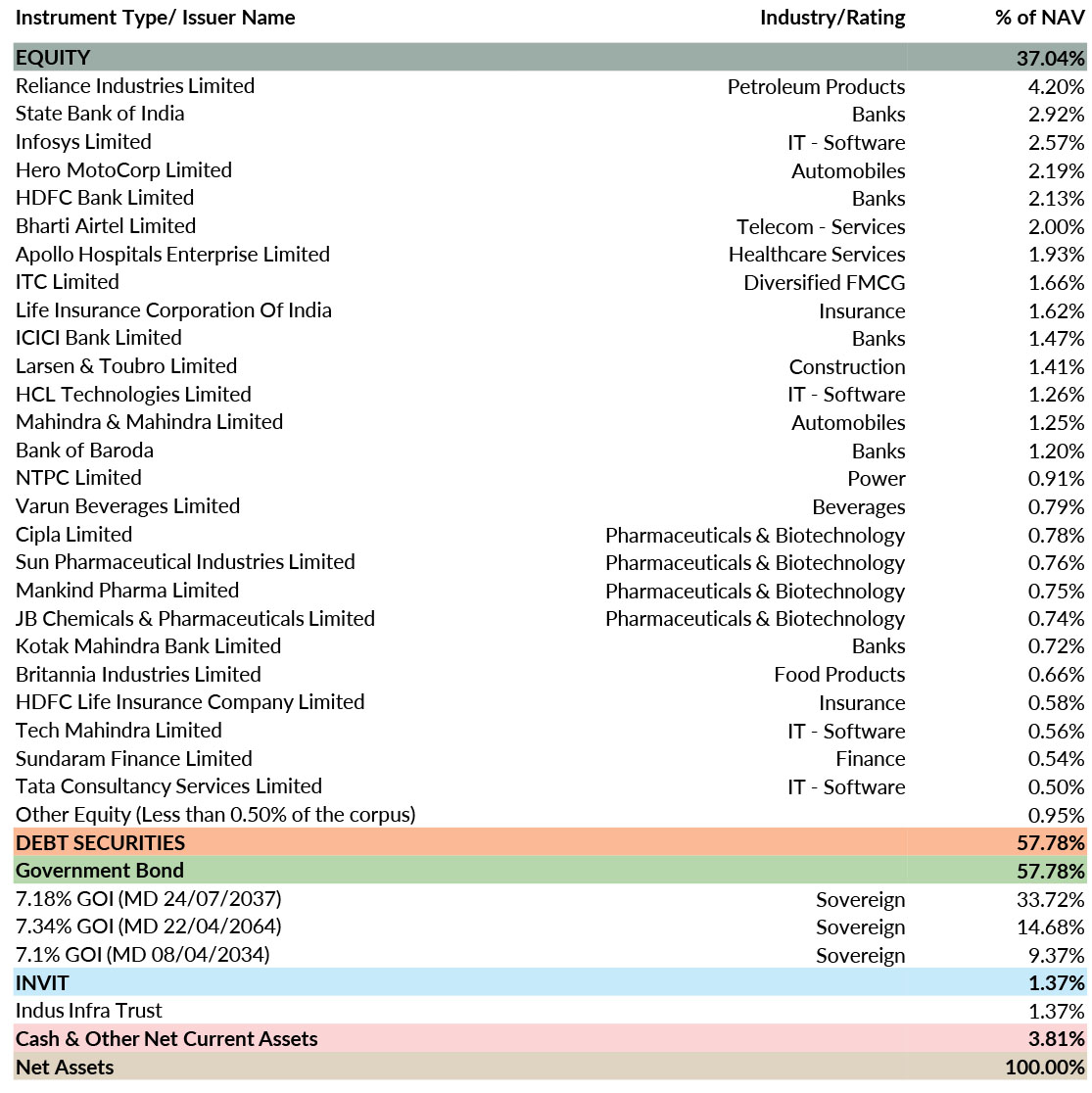Select the EQUITY section header row
This screenshot has width=1092, height=1093.
point(53,58)
